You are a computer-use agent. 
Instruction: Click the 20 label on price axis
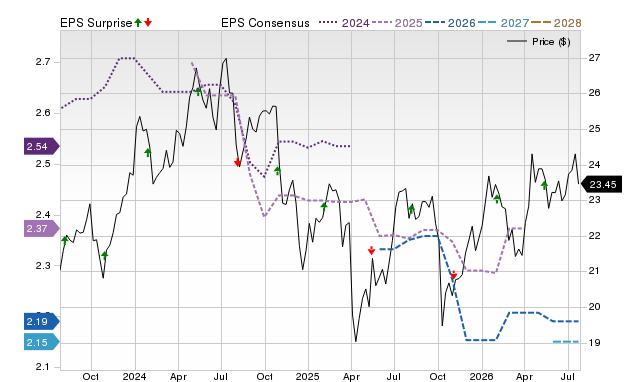[x=594, y=306]
